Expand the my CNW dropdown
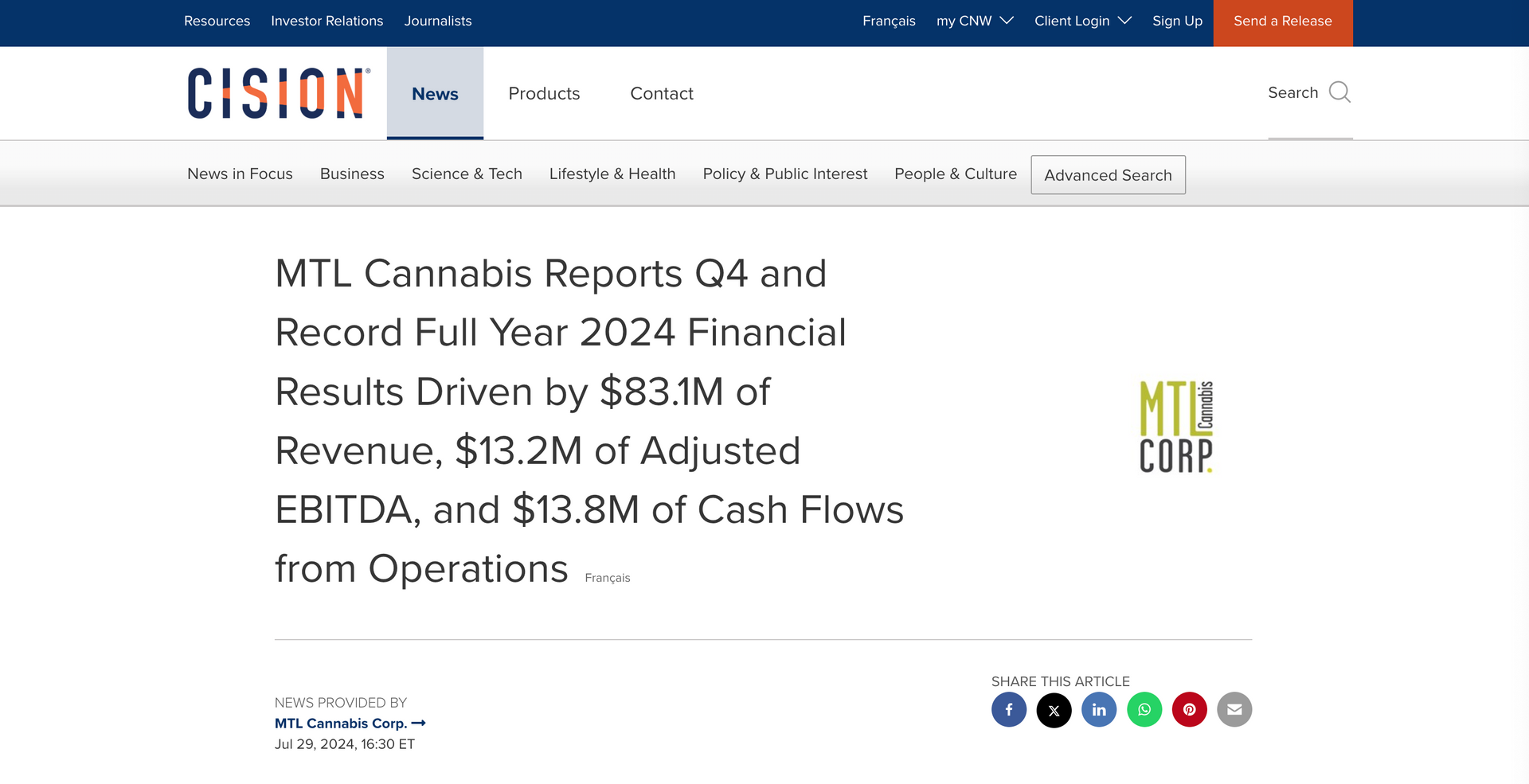The width and height of the screenshot is (1529, 784). 974,21
